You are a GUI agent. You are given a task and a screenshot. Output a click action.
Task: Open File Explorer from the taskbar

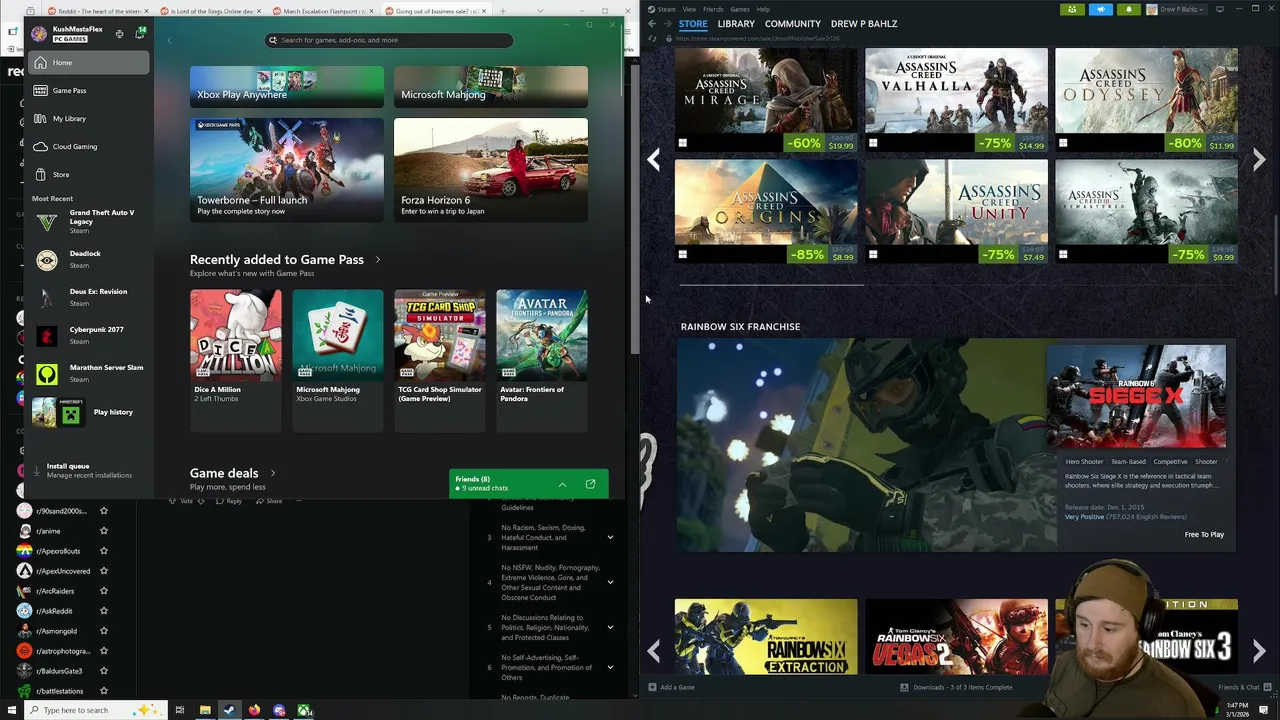click(204, 710)
